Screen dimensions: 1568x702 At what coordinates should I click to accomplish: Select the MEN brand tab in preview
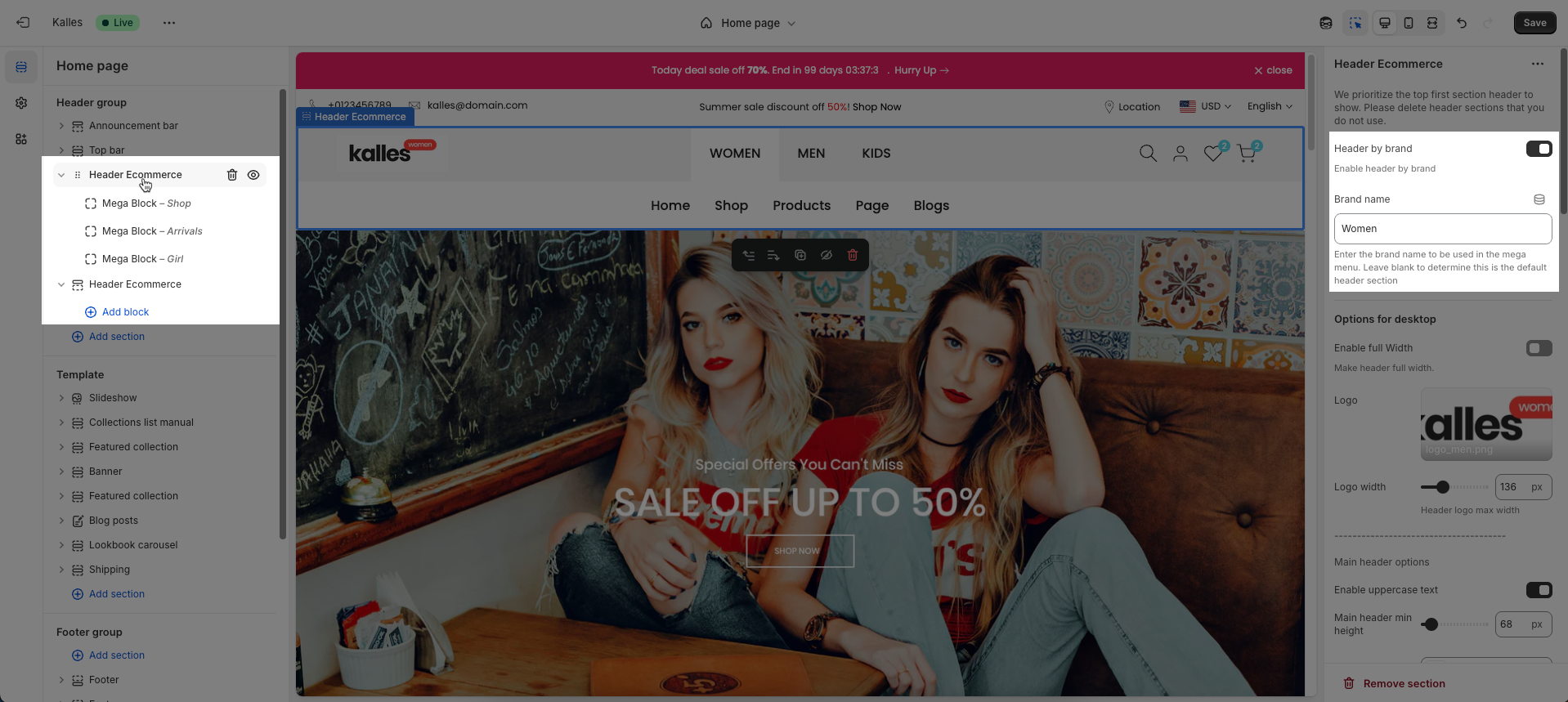pyautogui.click(x=811, y=154)
